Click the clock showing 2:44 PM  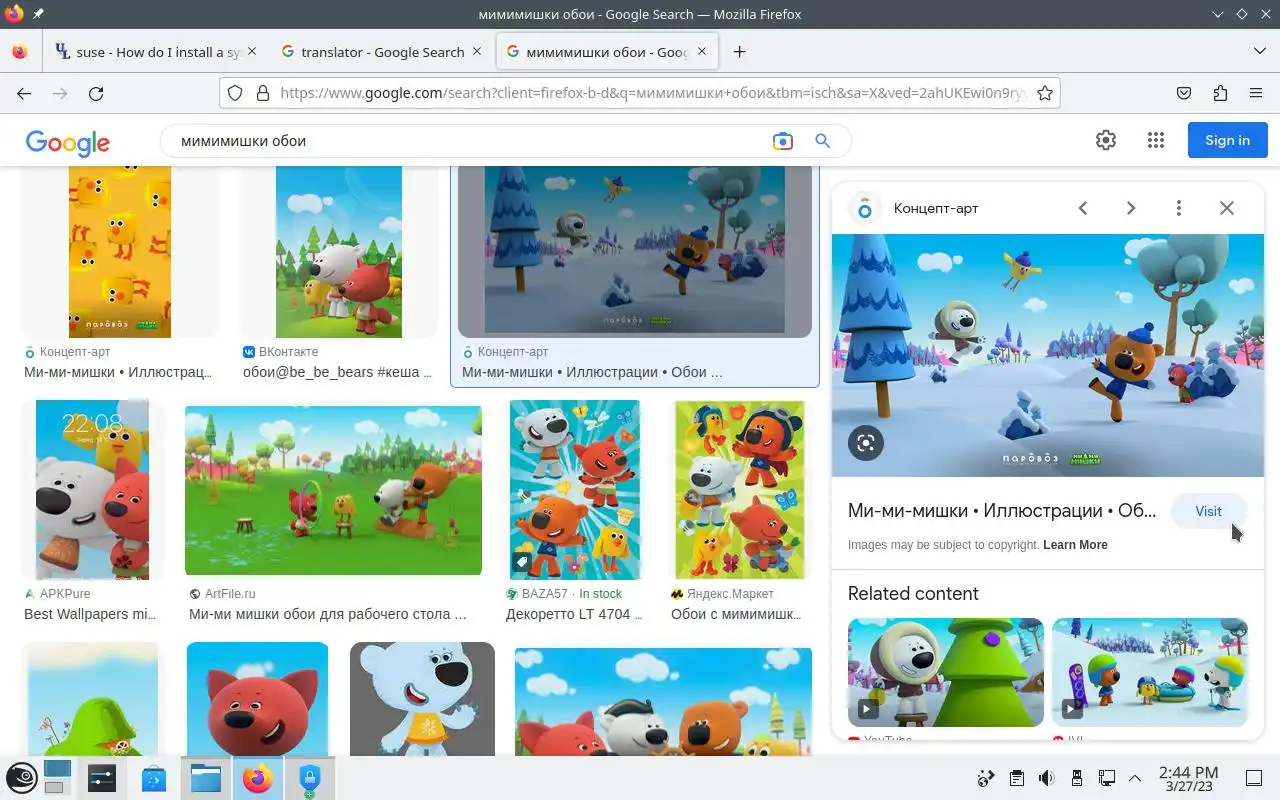click(x=1189, y=778)
